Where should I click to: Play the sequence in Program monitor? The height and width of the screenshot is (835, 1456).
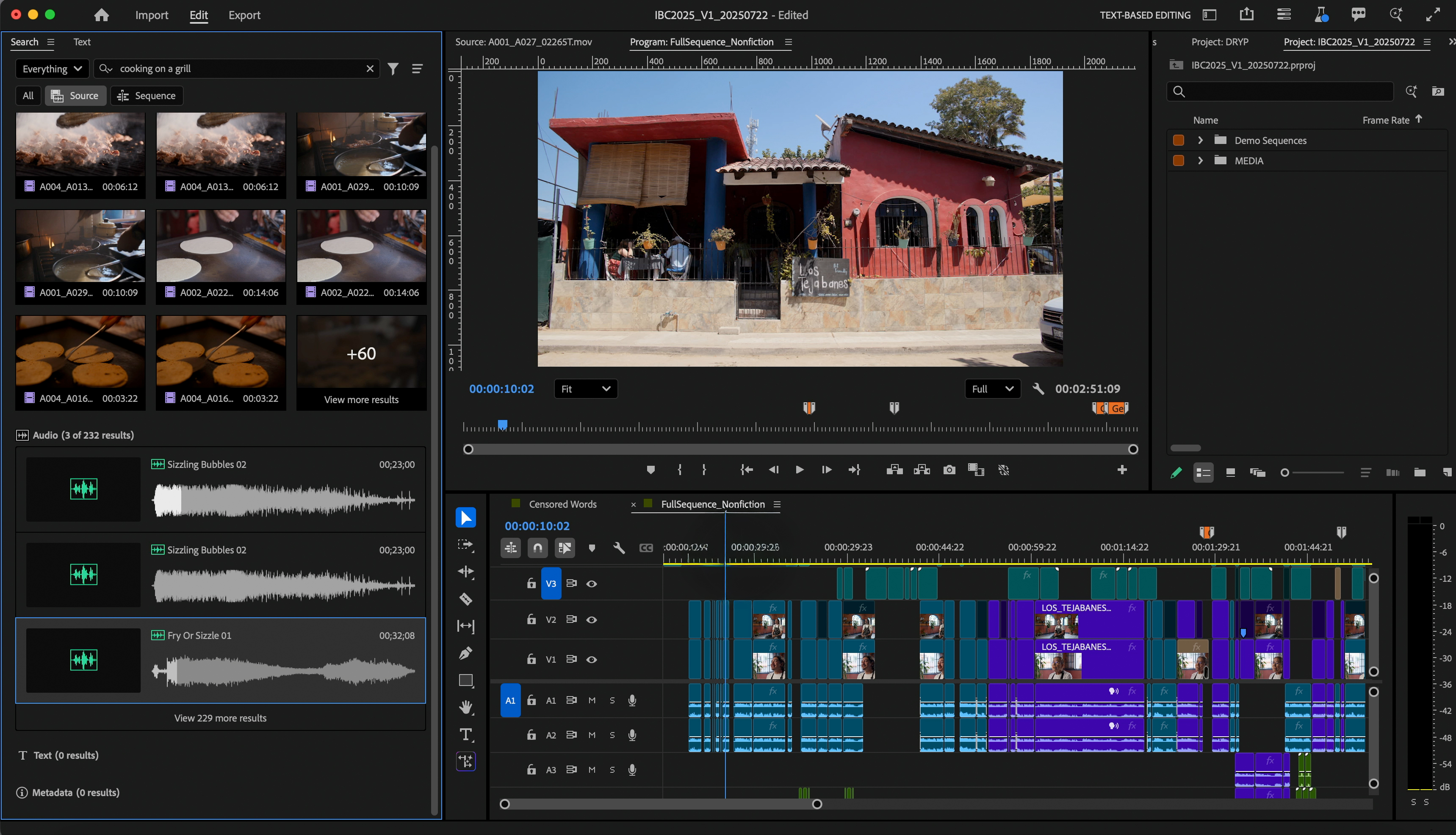point(799,470)
